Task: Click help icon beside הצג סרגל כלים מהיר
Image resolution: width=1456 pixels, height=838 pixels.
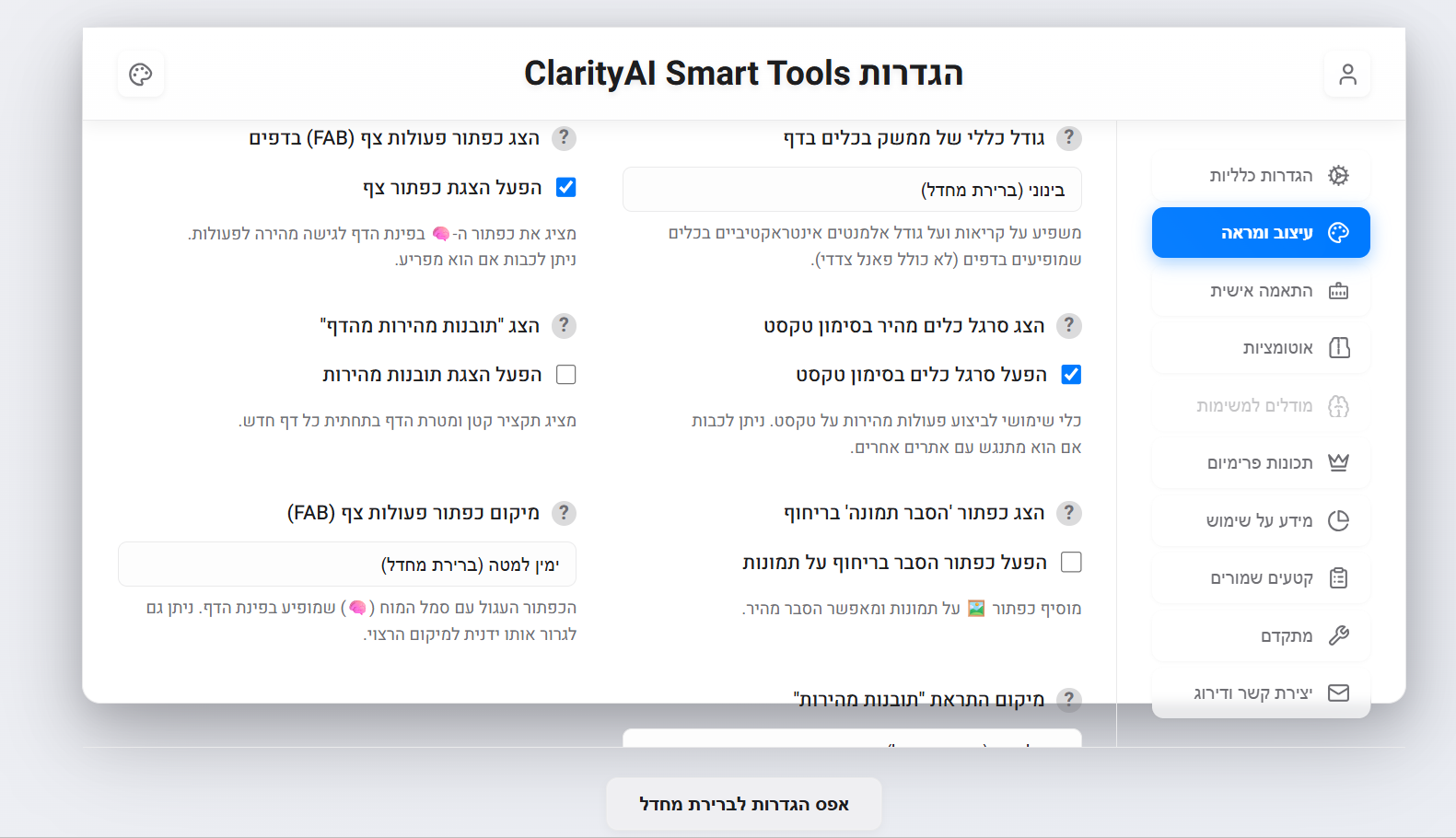Action: tap(1069, 325)
